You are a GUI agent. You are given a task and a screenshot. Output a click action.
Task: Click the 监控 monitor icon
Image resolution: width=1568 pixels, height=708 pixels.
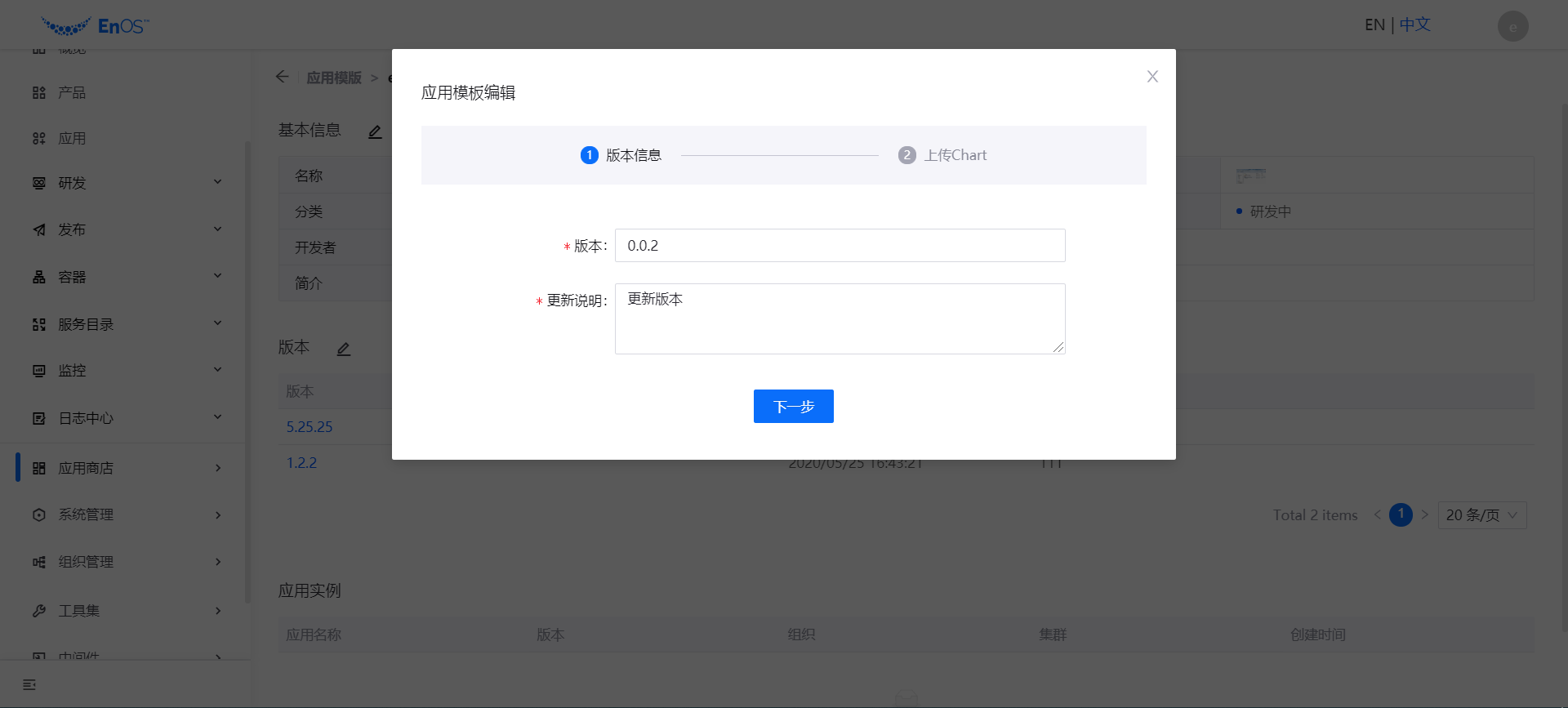point(39,371)
